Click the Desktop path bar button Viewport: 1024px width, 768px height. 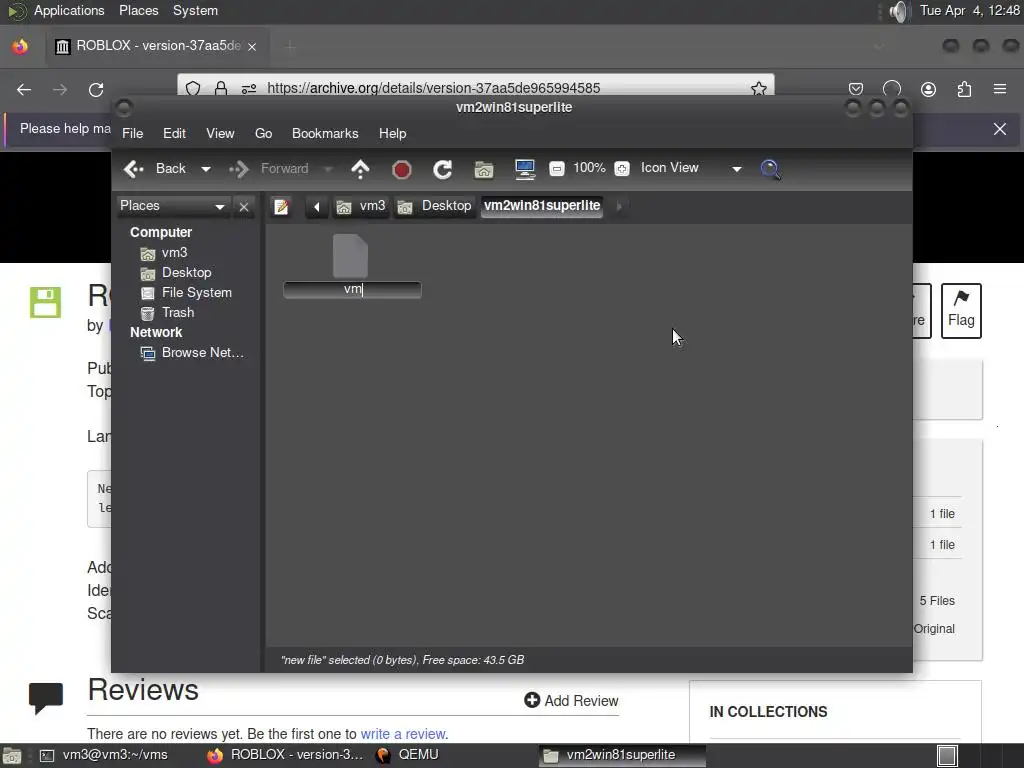click(x=434, y=206)
